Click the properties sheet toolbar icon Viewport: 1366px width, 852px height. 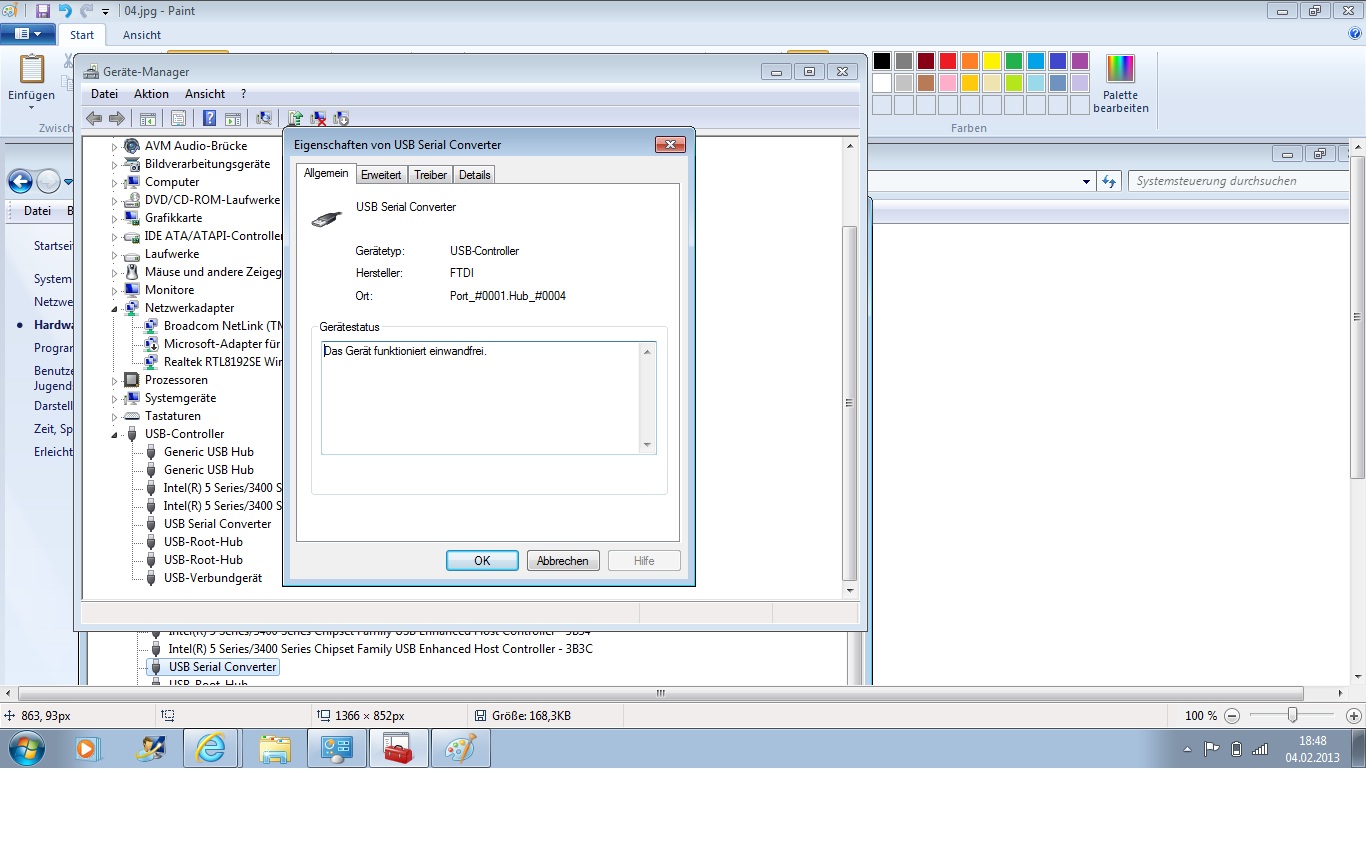pyautogui.click(x=178, y=118)
